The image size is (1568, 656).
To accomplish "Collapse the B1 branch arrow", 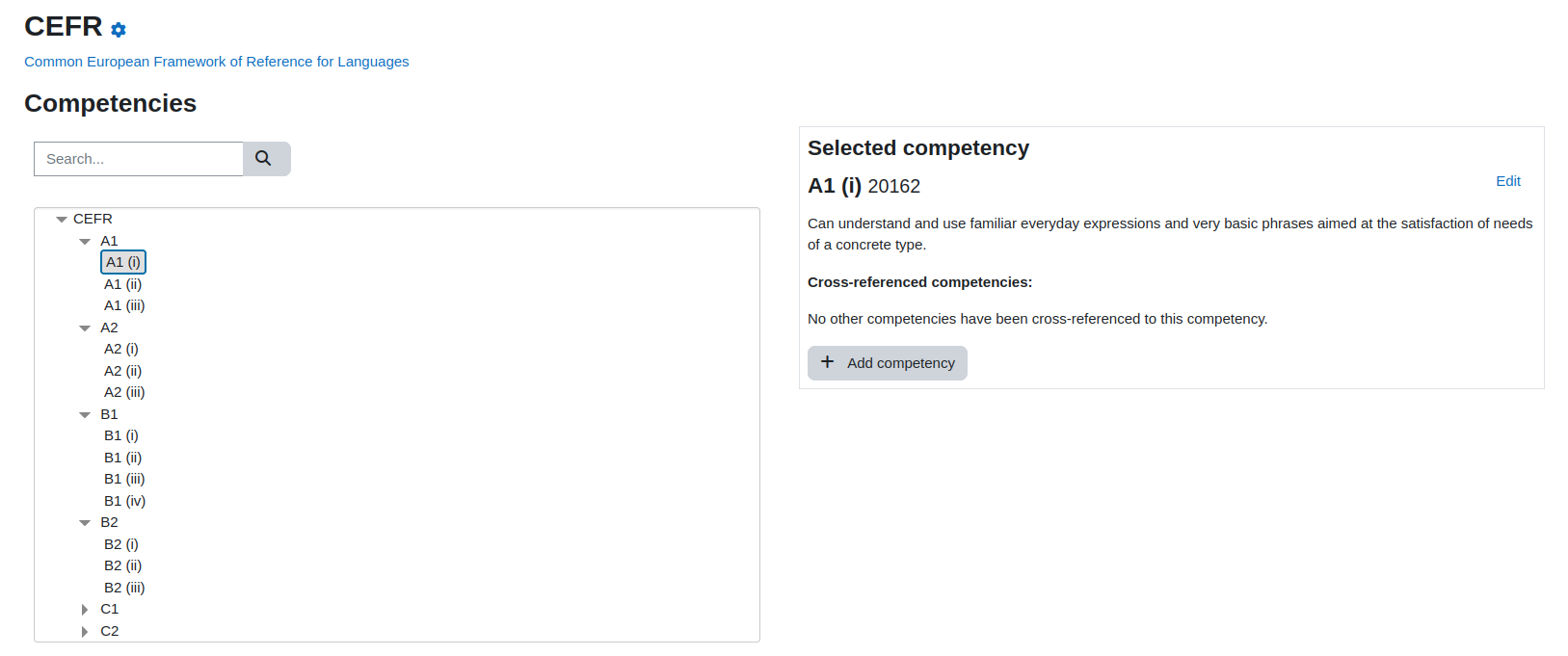I will tap(85, 415).
